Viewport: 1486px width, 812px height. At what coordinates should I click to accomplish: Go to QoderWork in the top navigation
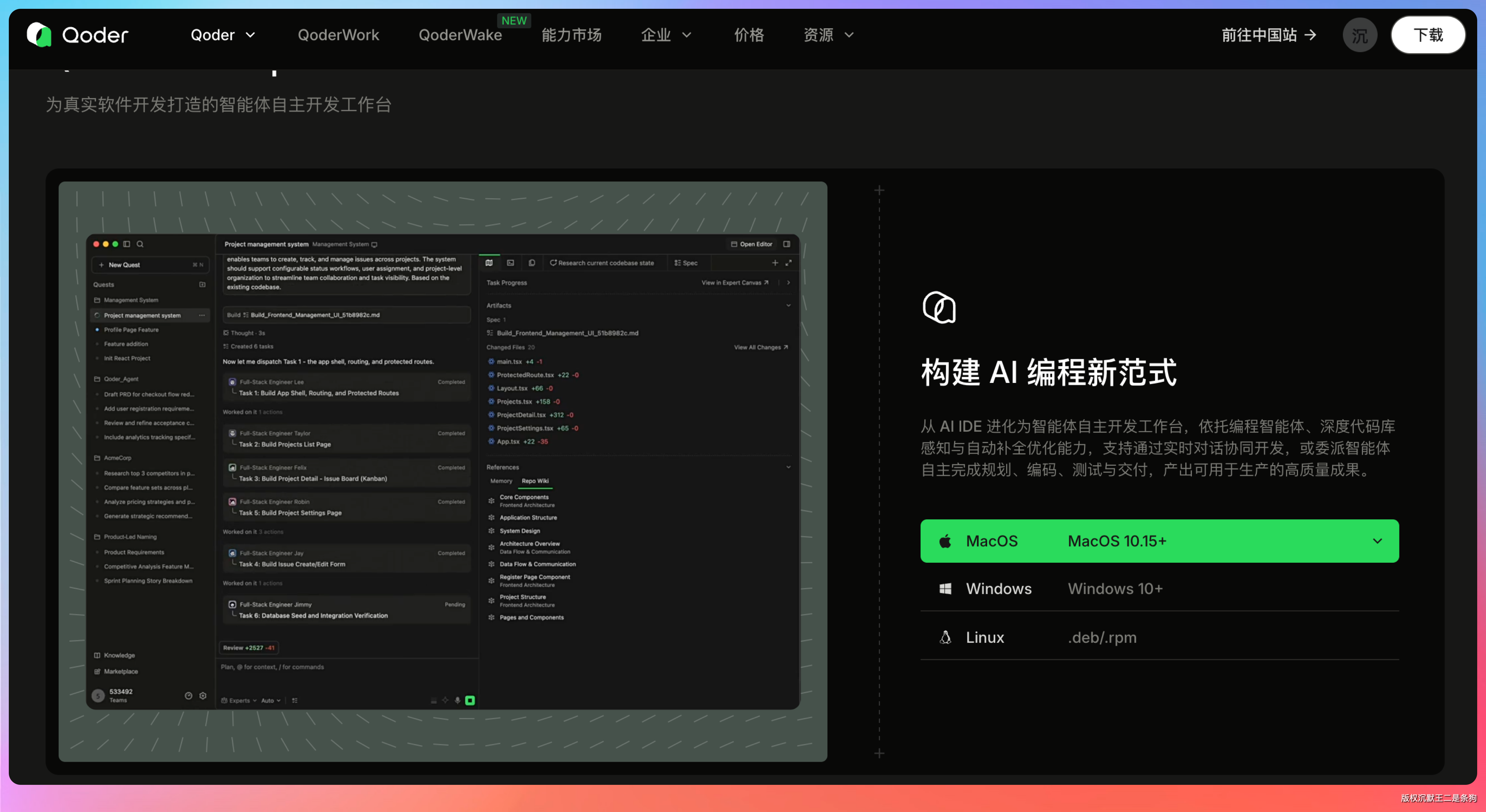tap(338, 35)
